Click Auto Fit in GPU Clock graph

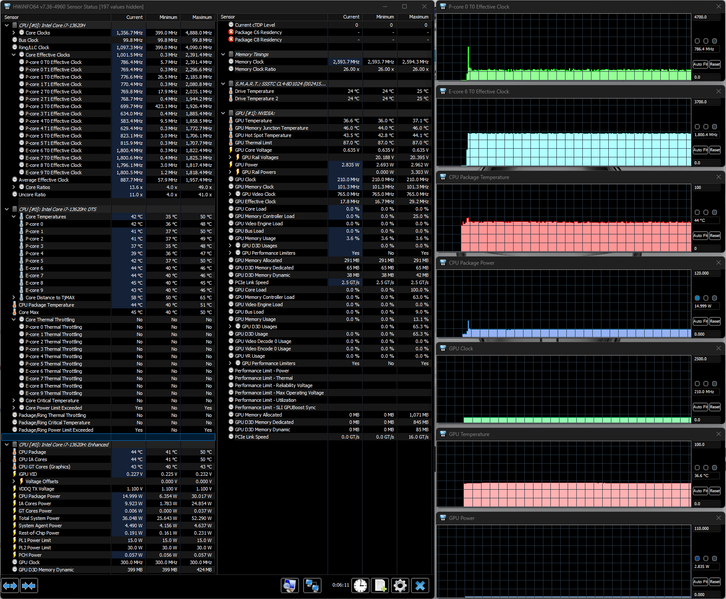click(700, 407)
